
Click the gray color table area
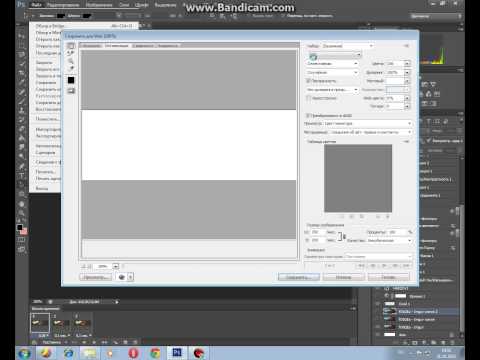(x=358, y=178)
